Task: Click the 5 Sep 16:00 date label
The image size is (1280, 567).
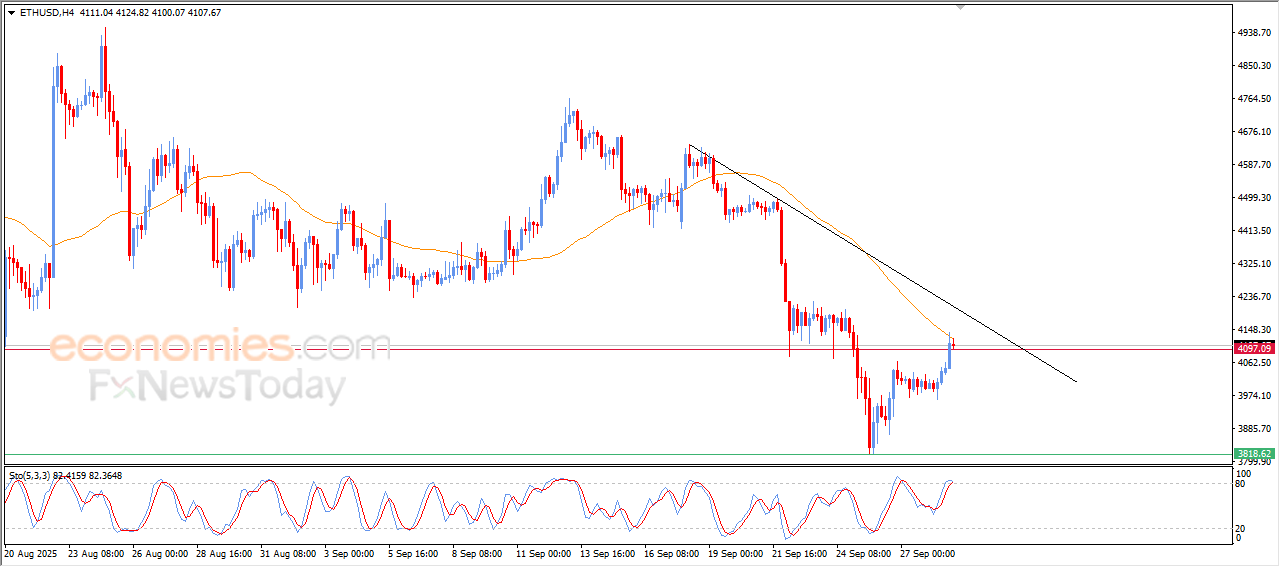Action: (x=414, y=552)
